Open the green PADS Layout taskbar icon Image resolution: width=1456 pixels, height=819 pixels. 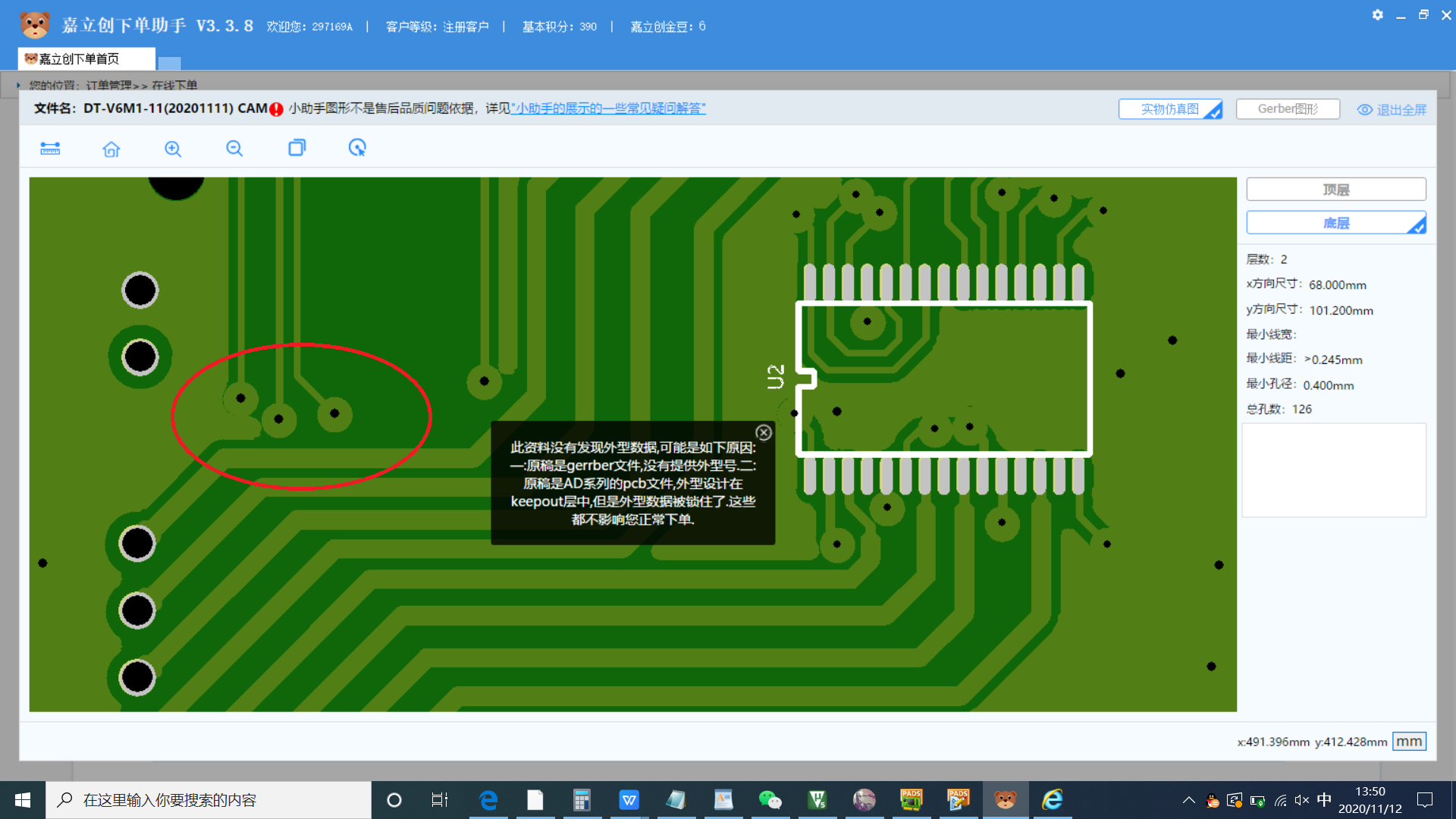(x=911, y=800)
